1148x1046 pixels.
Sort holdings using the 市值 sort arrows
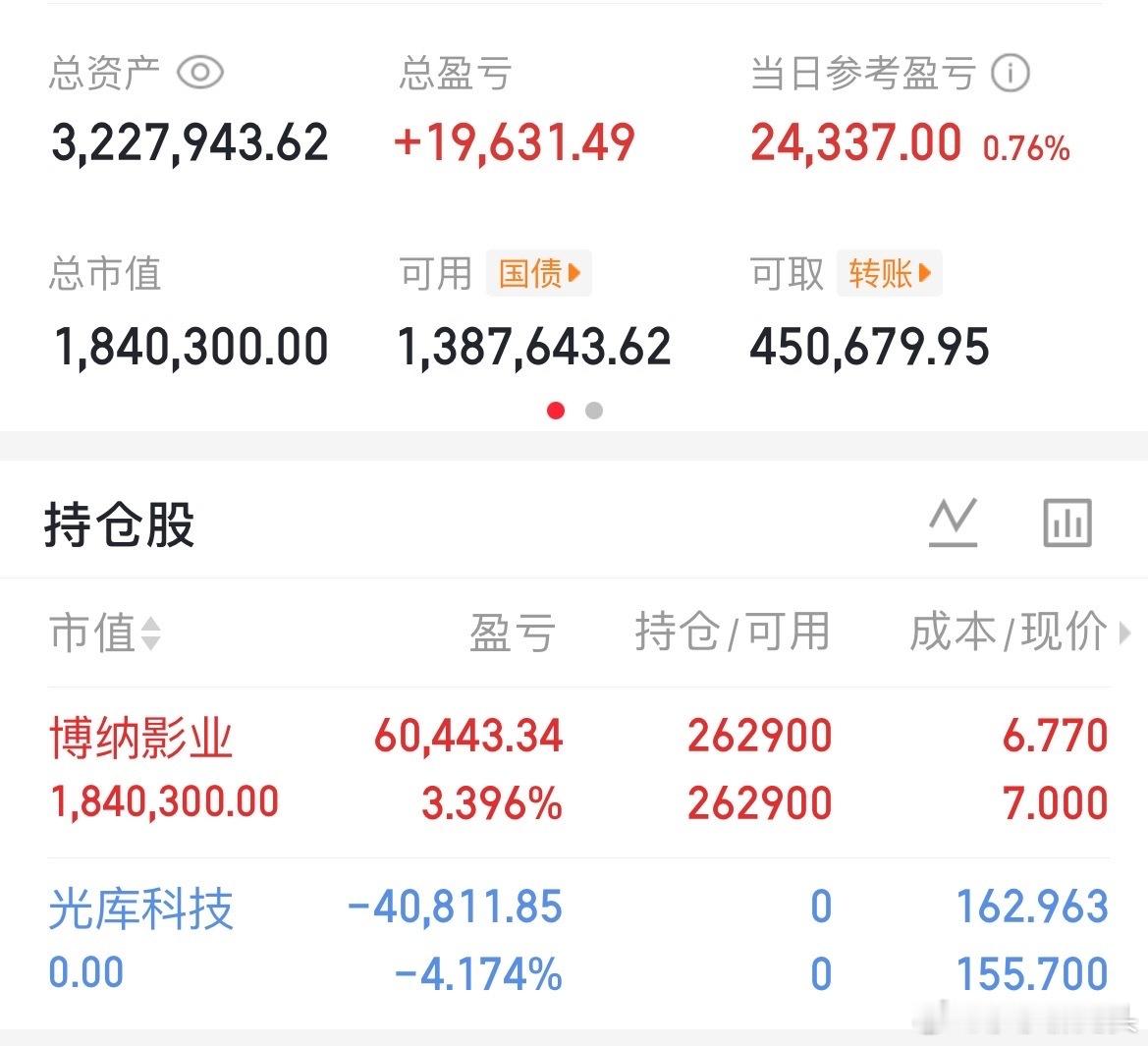click(152, 634)
